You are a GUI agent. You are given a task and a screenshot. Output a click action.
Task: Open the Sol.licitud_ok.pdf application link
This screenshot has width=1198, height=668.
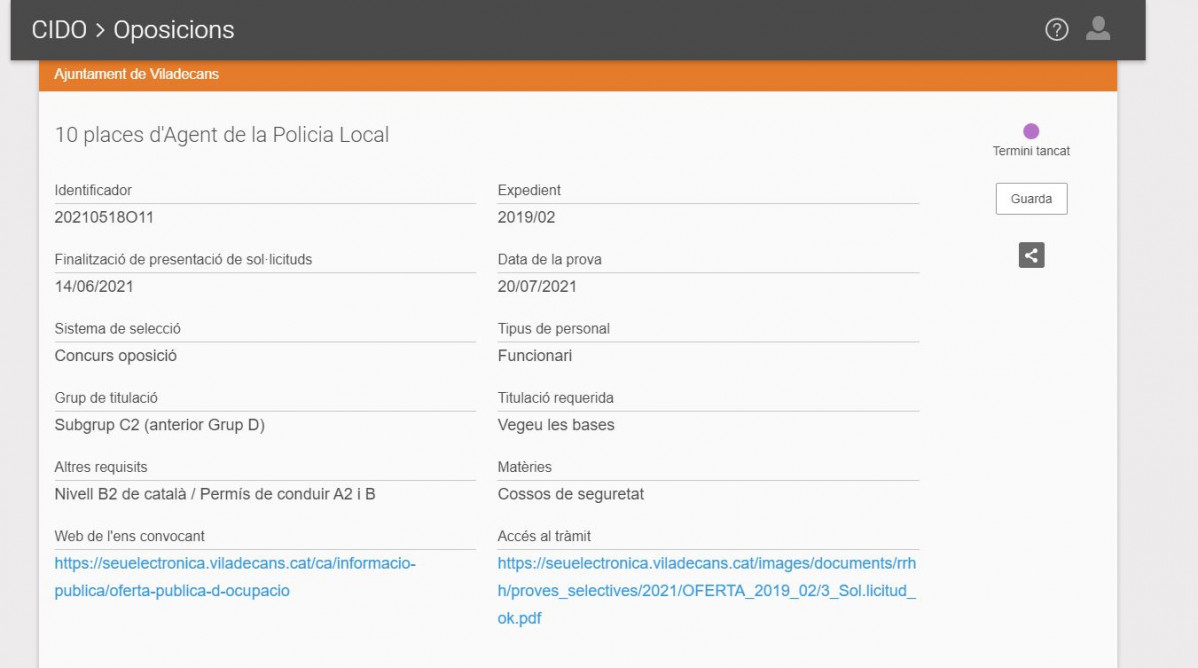pyautogui.click(x=707, y=591)
